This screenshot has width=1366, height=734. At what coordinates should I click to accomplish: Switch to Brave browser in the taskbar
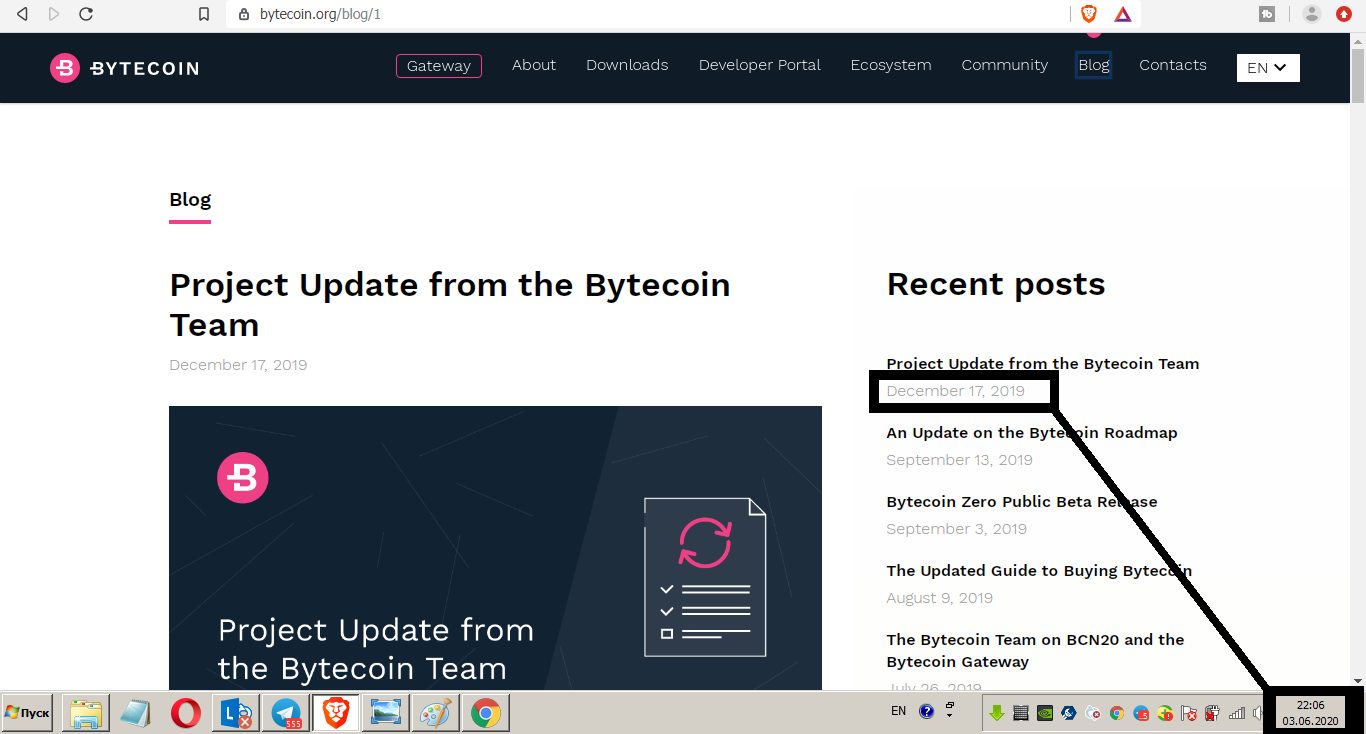point(336,713)
